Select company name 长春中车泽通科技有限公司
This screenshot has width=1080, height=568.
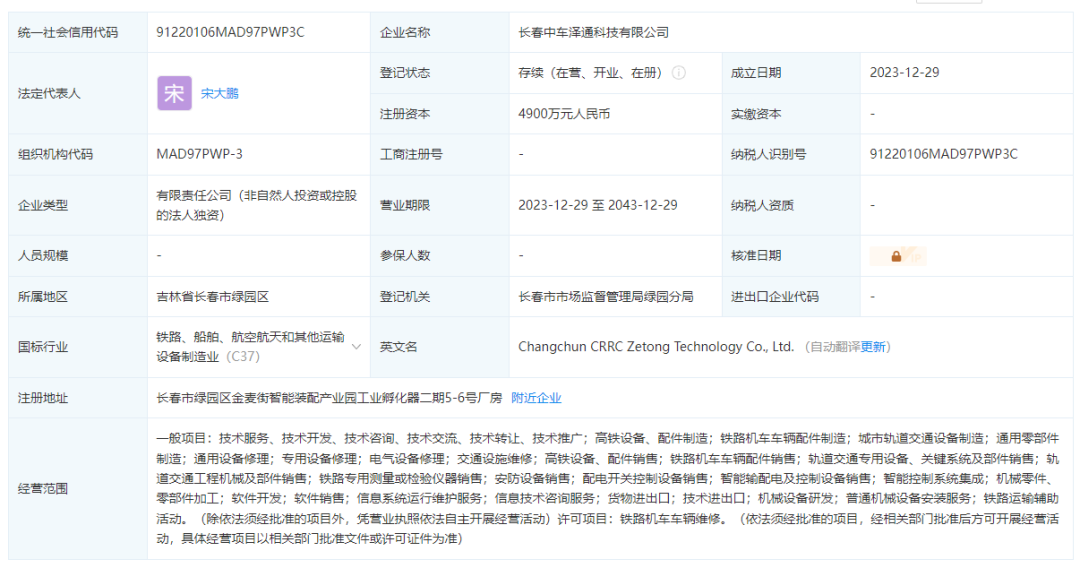(x=593, y=32)
